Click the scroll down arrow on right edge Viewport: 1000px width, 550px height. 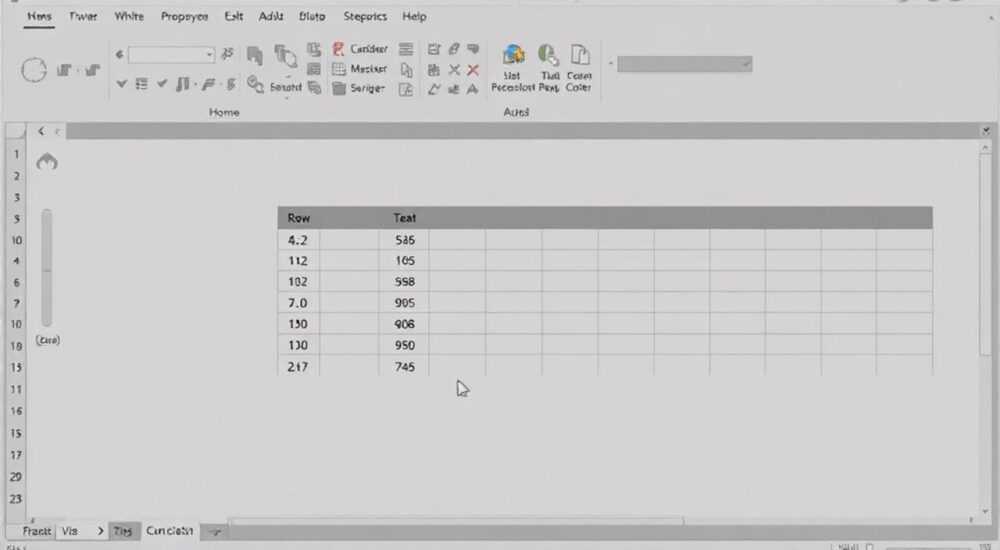985,511
